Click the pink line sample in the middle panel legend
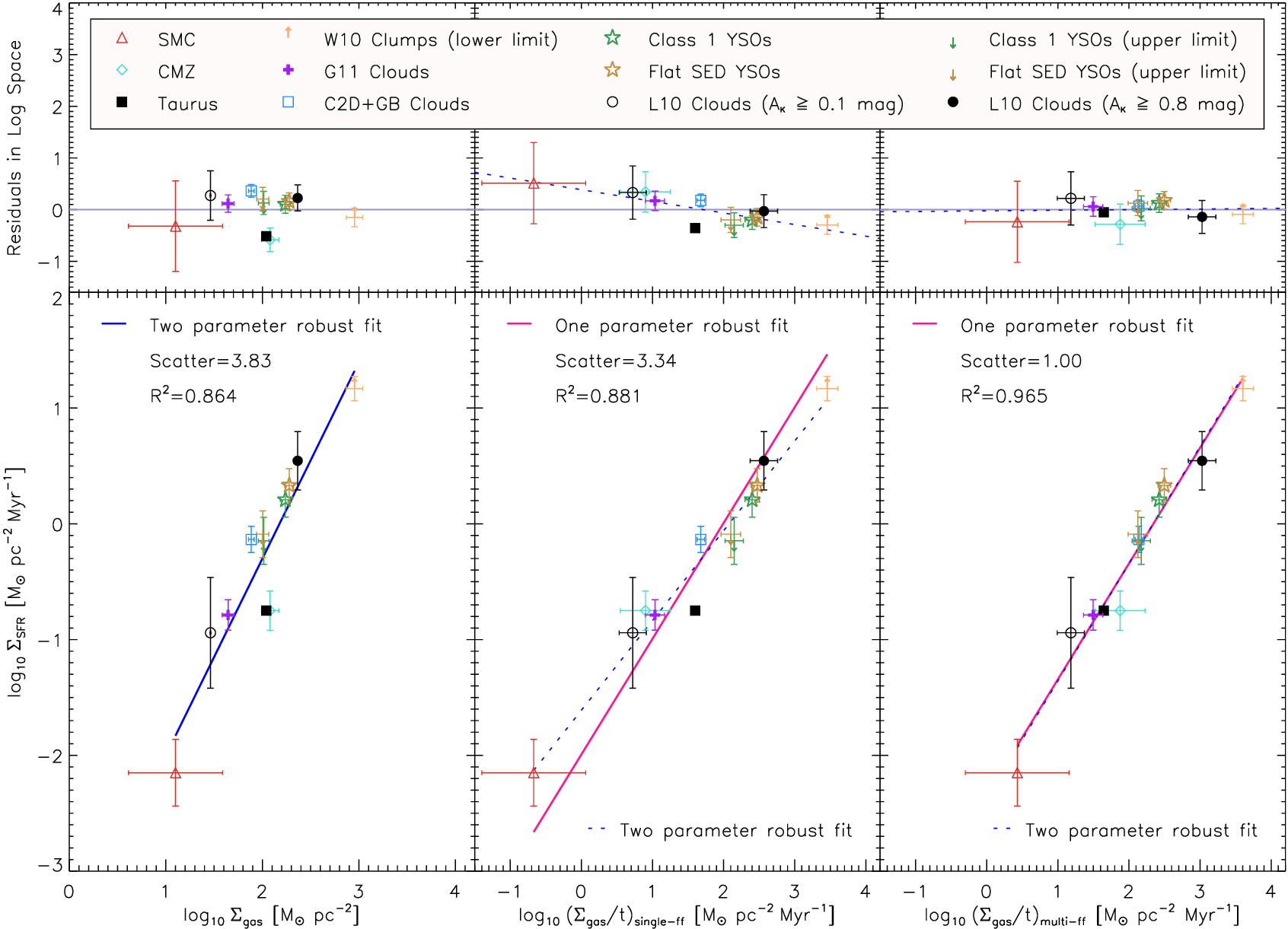 tap(519, 324)
